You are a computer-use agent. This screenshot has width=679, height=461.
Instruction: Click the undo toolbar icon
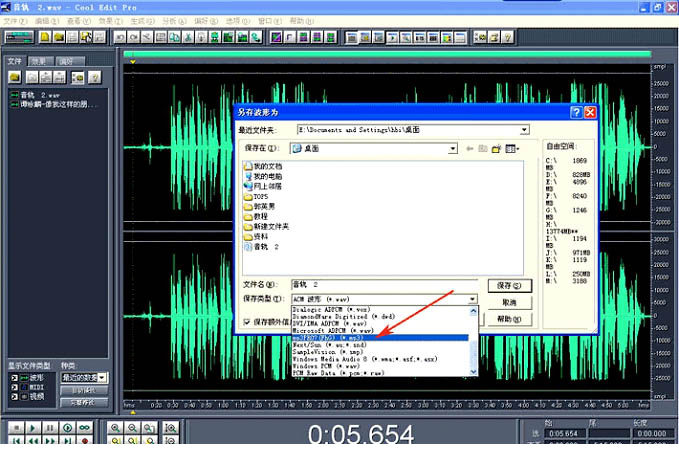pos(120,38)
